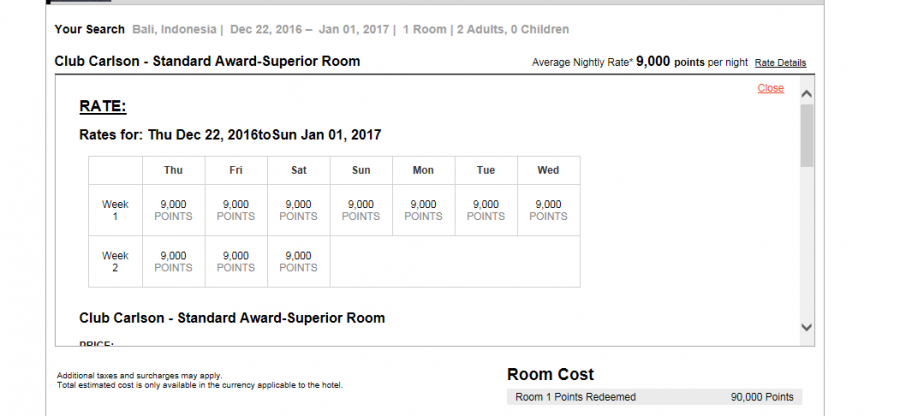Click the Tue column header
The height and width of the screenshot is (416, 900).
pyautogui.click(x=486, y=170)
